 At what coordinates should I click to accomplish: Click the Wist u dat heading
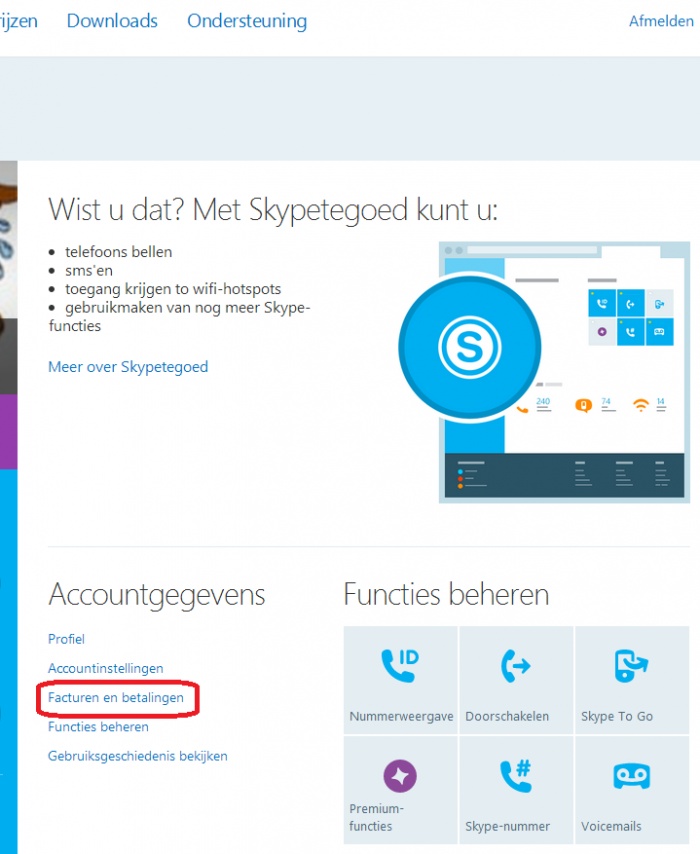[x=273, y=210]
